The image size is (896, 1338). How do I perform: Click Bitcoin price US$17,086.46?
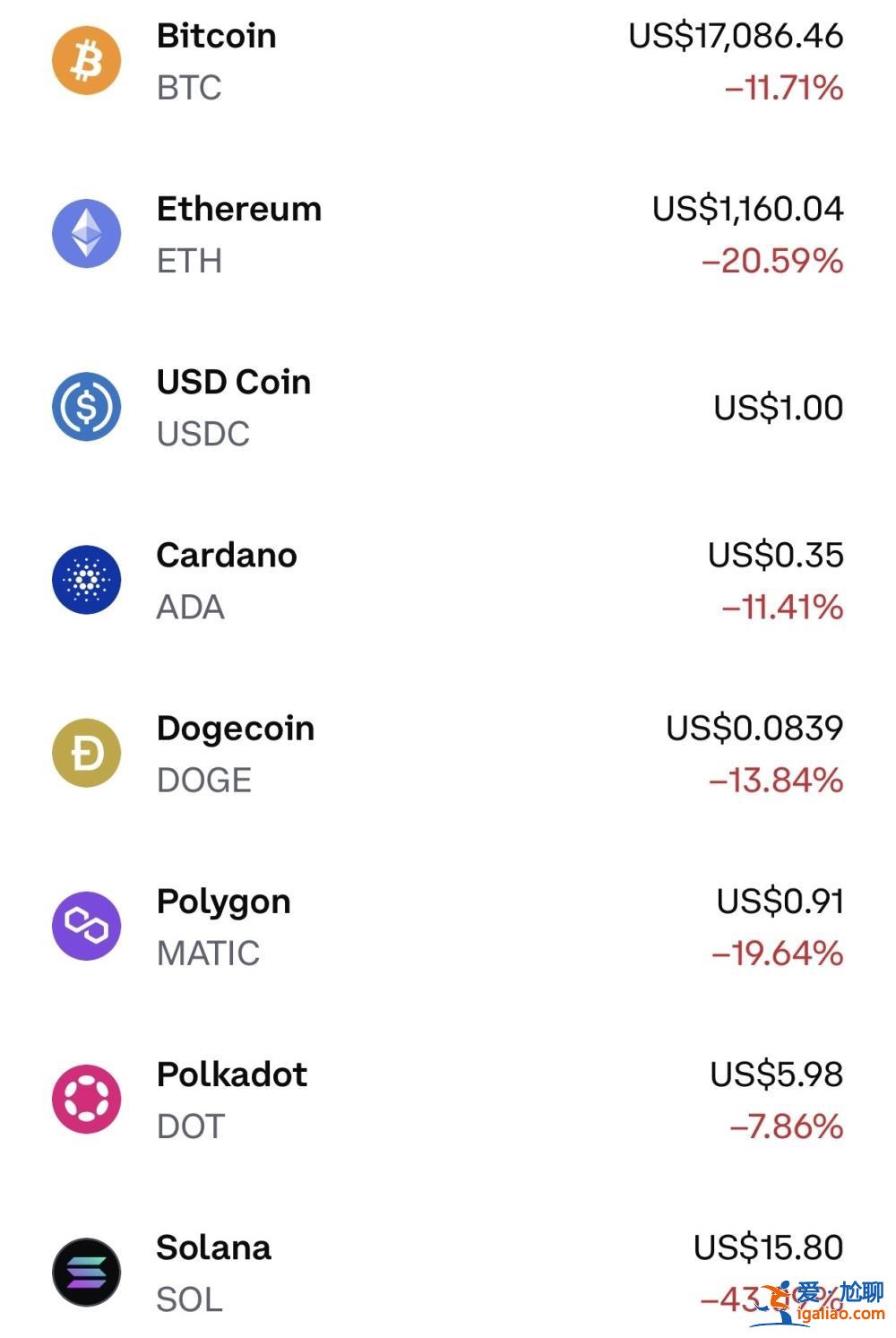[x=736, y=36]
